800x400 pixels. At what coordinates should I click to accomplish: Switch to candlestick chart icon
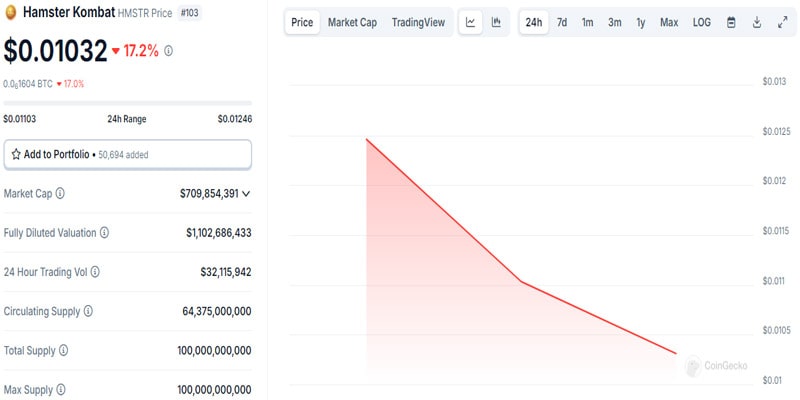tap(496, 22)
